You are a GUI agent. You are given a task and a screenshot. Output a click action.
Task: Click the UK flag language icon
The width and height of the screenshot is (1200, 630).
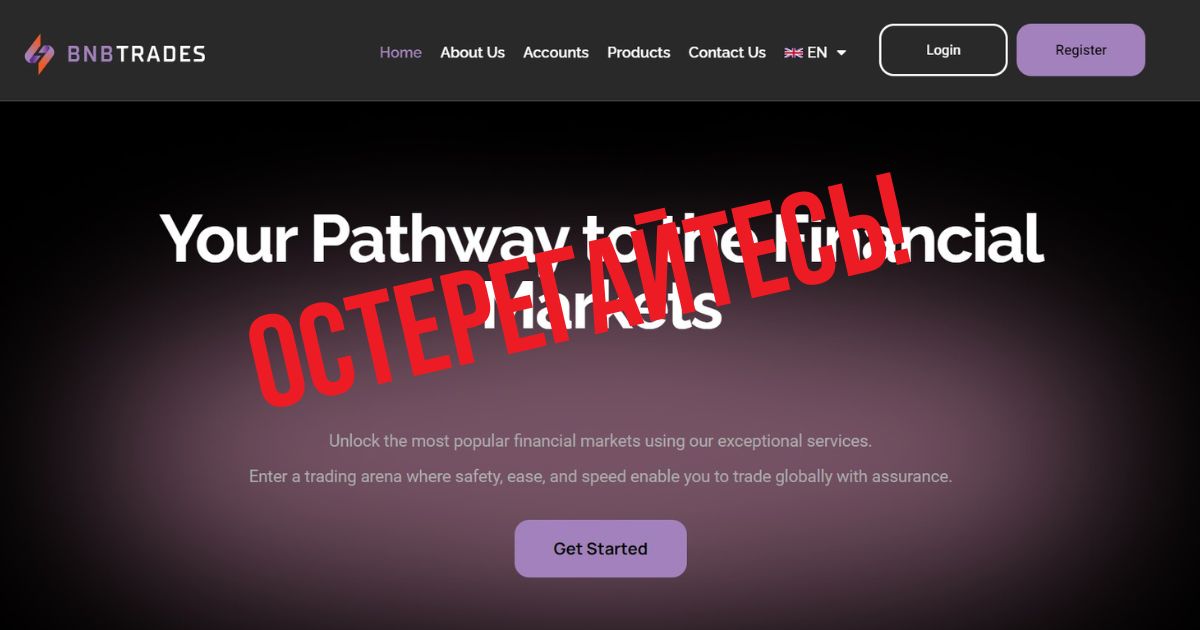tap(793, 53)
